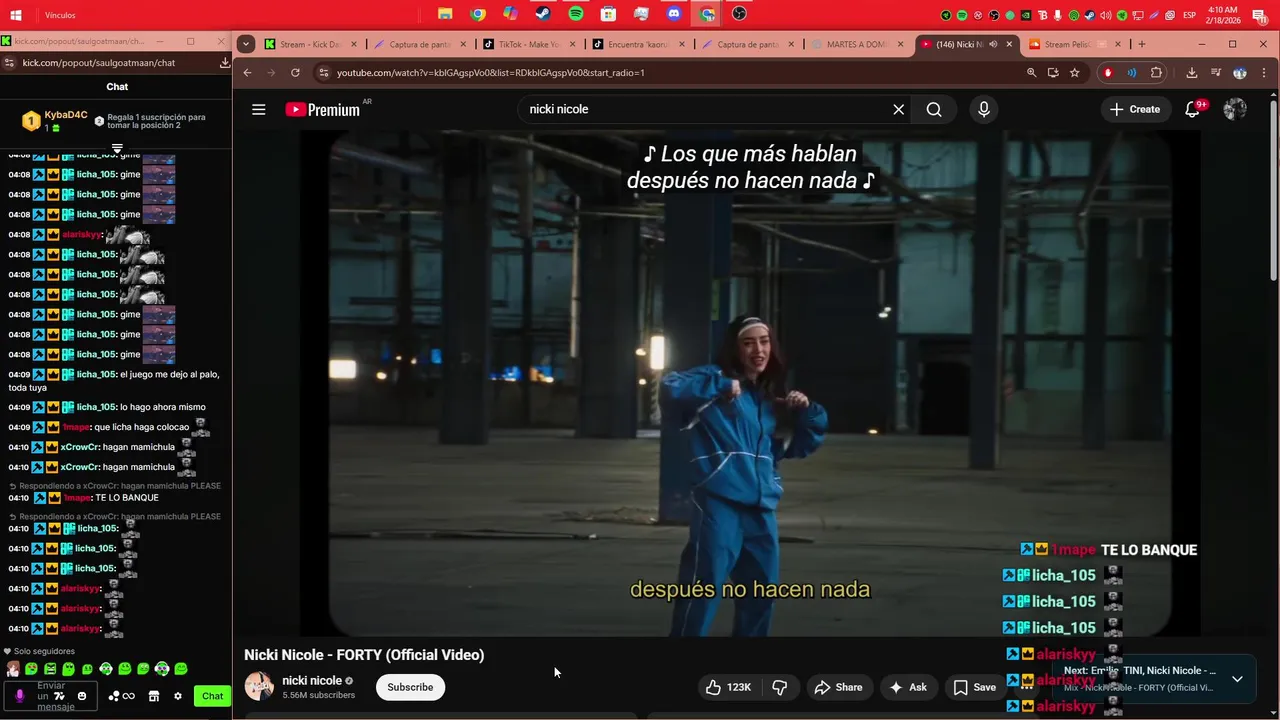Like the video with 123K likes
The image size is (1280, 720).
729,687
